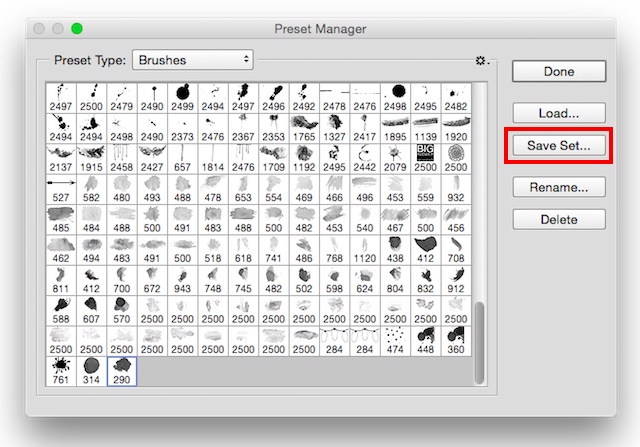
Task: Choose the arrow brush sized 527
Action: tap(62, 189)
